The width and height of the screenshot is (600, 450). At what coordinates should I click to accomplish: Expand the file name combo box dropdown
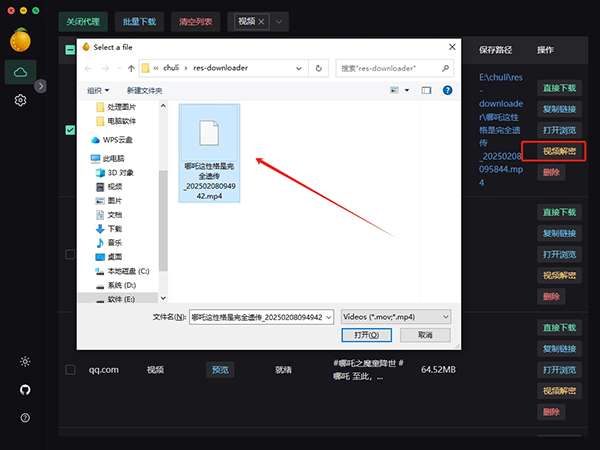330,316
